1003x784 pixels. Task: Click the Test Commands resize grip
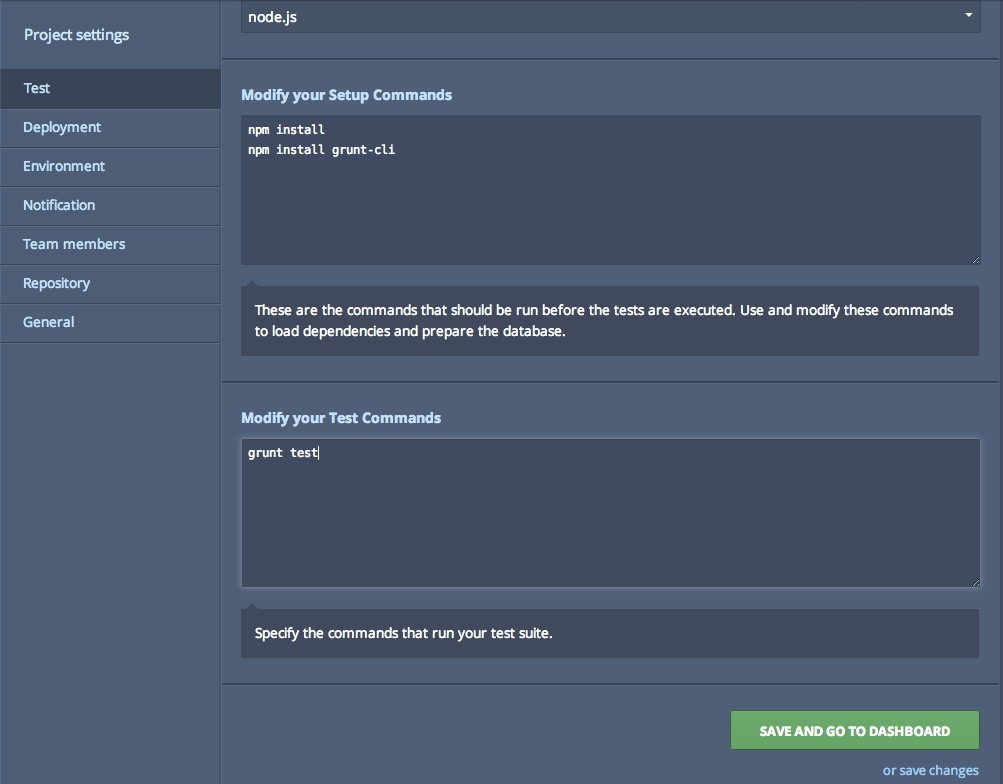pos(974,581)
